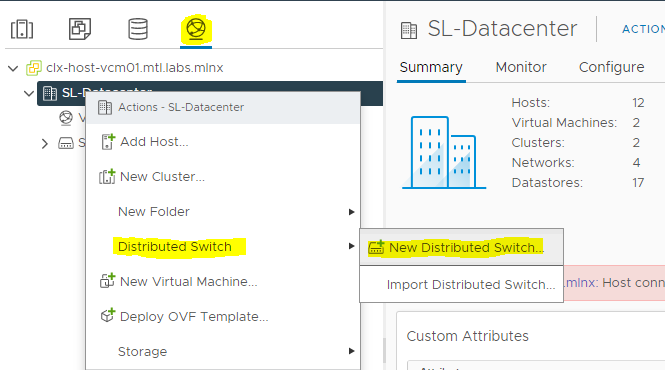This screenshot has width=665, height=370.
Task: Expand the New Folder submenu arrow
Action: point(351,212)
